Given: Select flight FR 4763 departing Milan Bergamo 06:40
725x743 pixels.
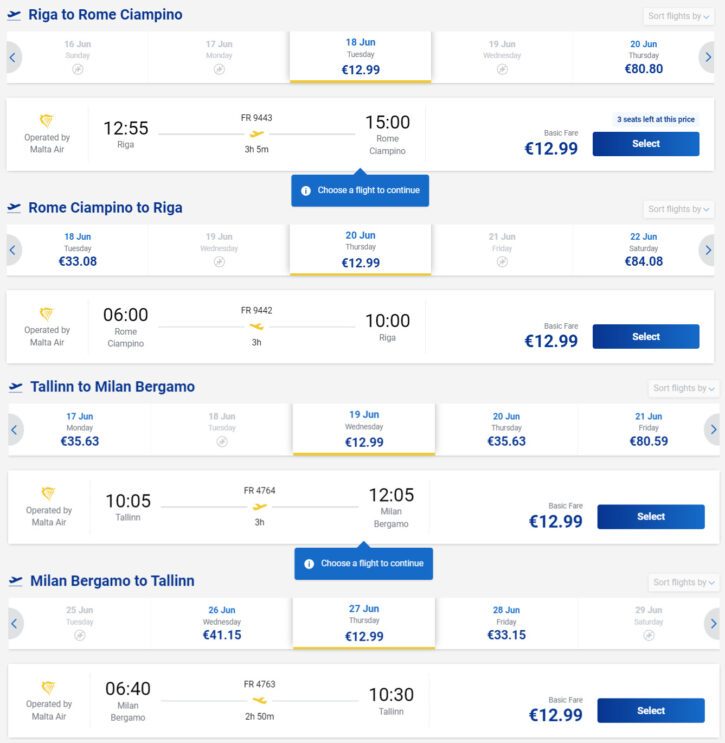Looking at the screenshot, I should (651, 710).
